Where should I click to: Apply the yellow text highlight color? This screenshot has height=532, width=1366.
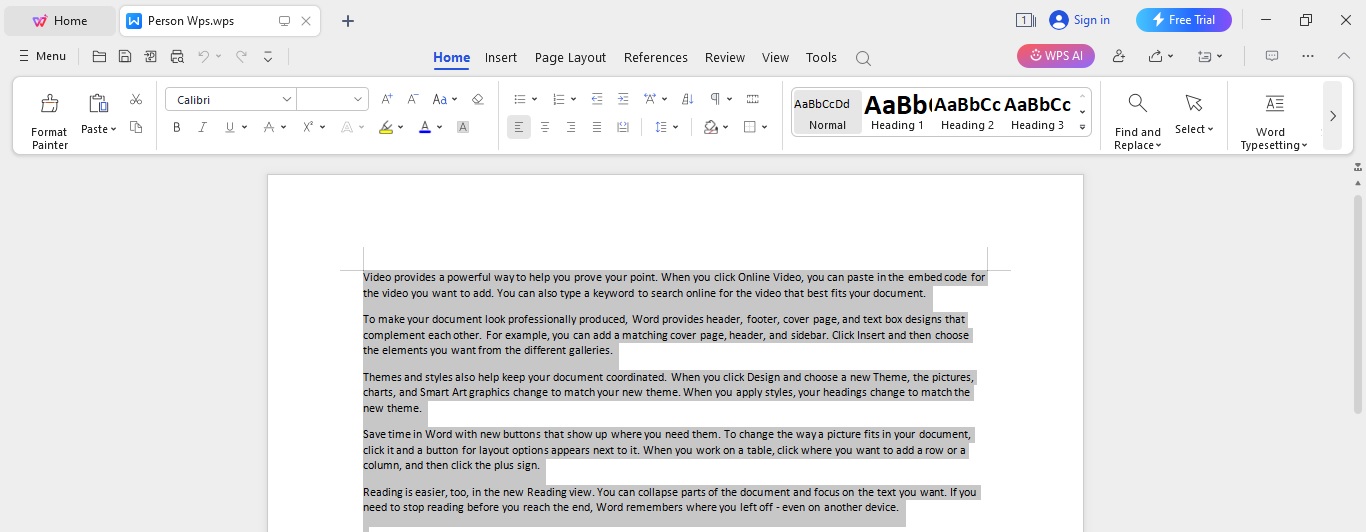387,127
